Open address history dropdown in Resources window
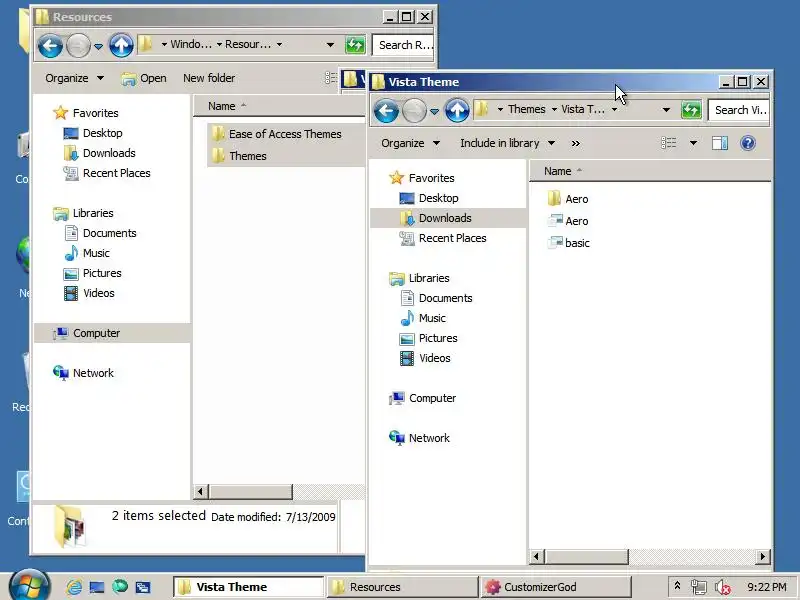This screenshot has height=600, width=800. click(330, 45)
